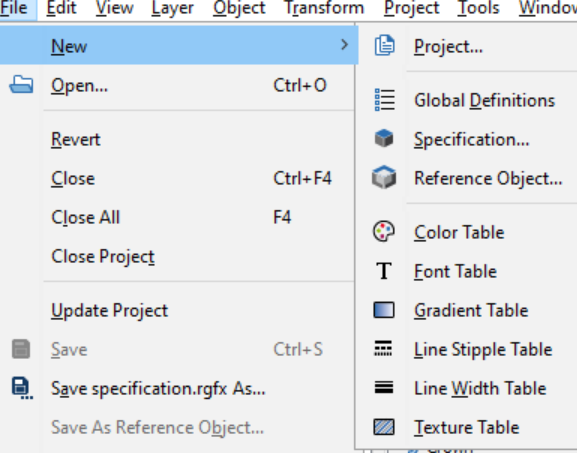Click the Reference Object cube icon
Viewport: 577px width, 453px height.
[384, 177]
